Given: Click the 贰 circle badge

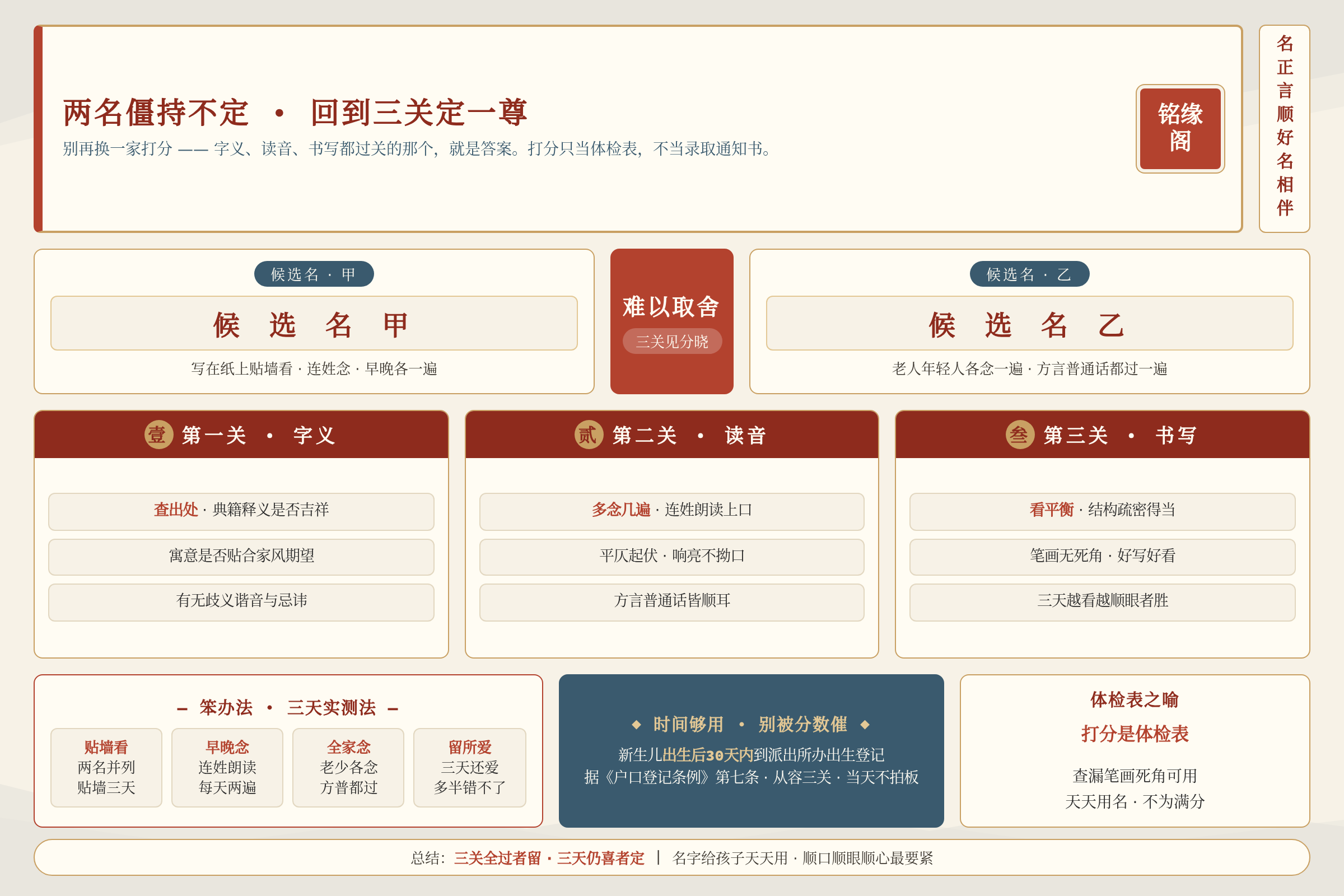Looking at the screenshot, I should [x=589, y=435].
